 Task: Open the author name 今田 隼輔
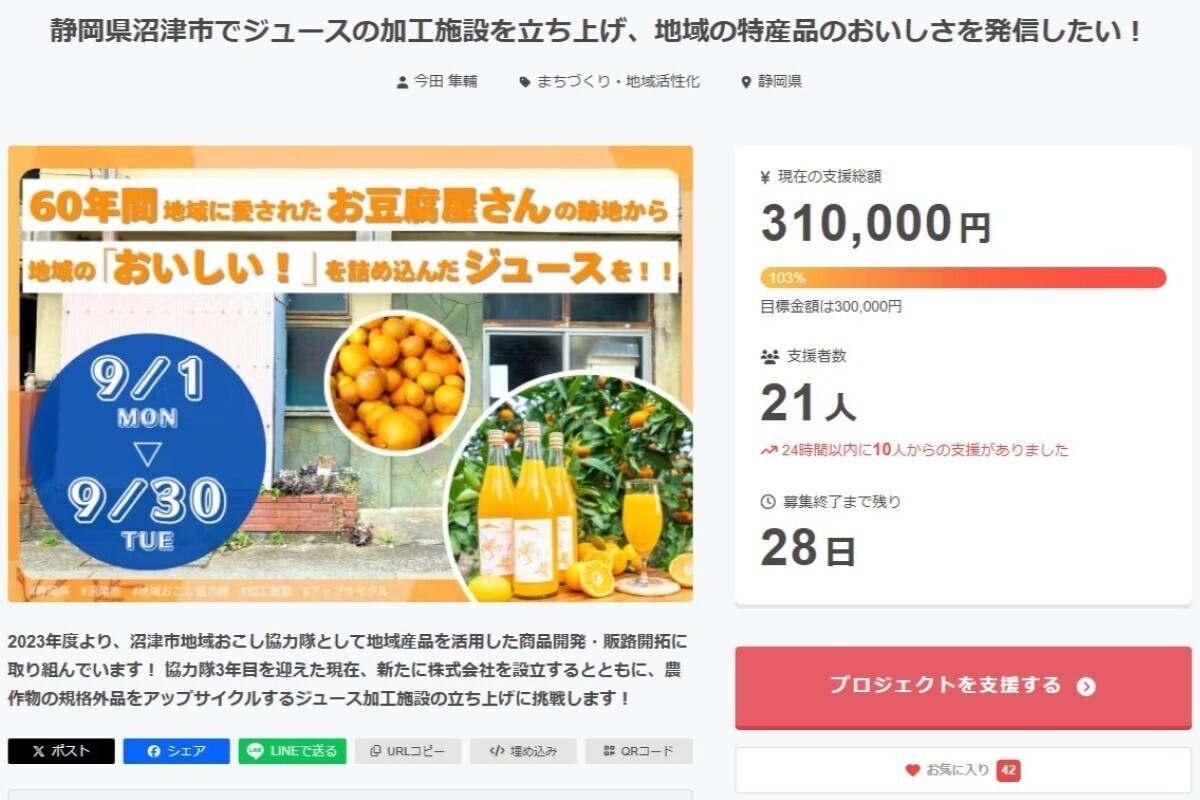(446, 82)
